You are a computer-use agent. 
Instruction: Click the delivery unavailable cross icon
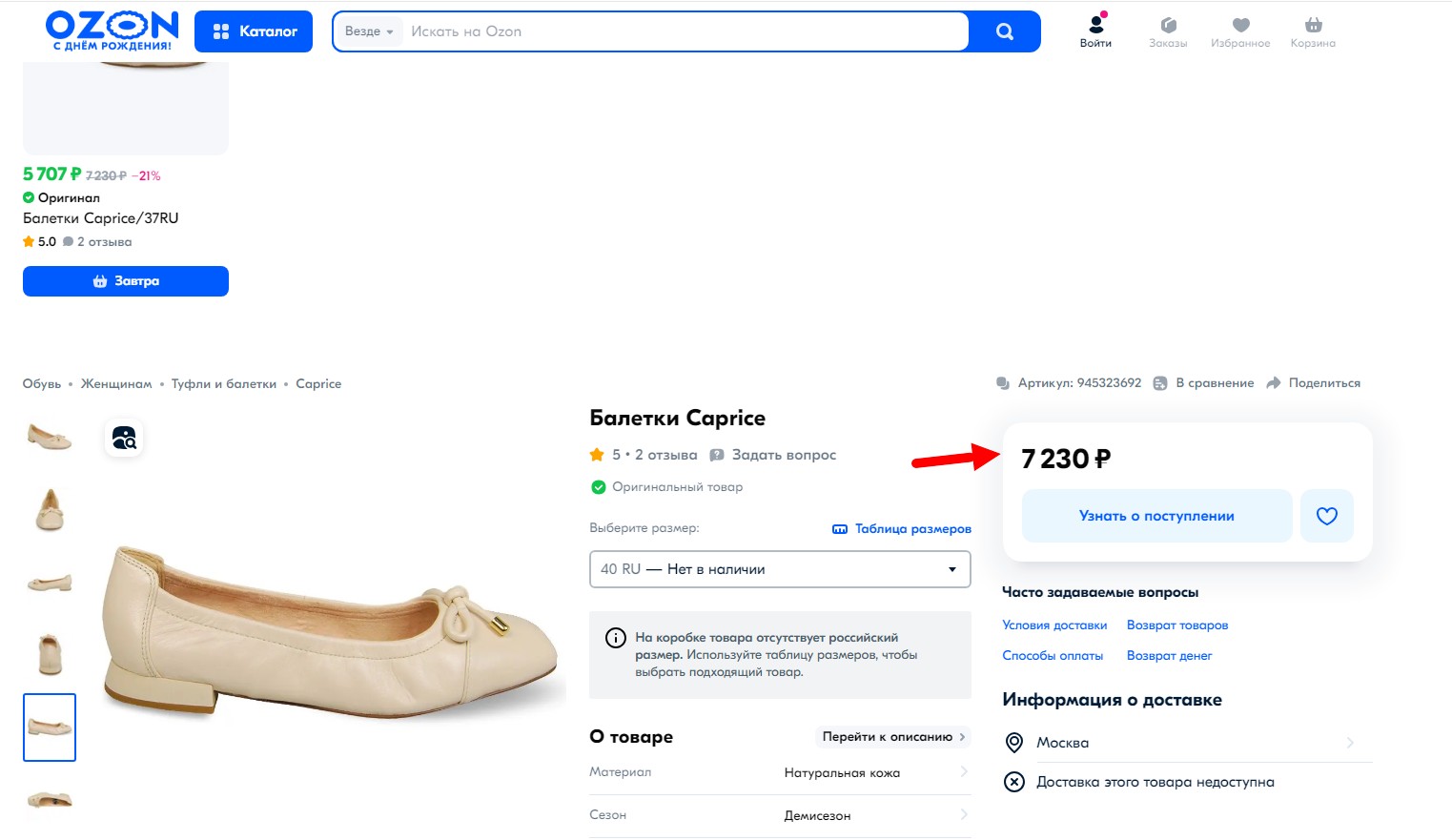coord(1015,782)
